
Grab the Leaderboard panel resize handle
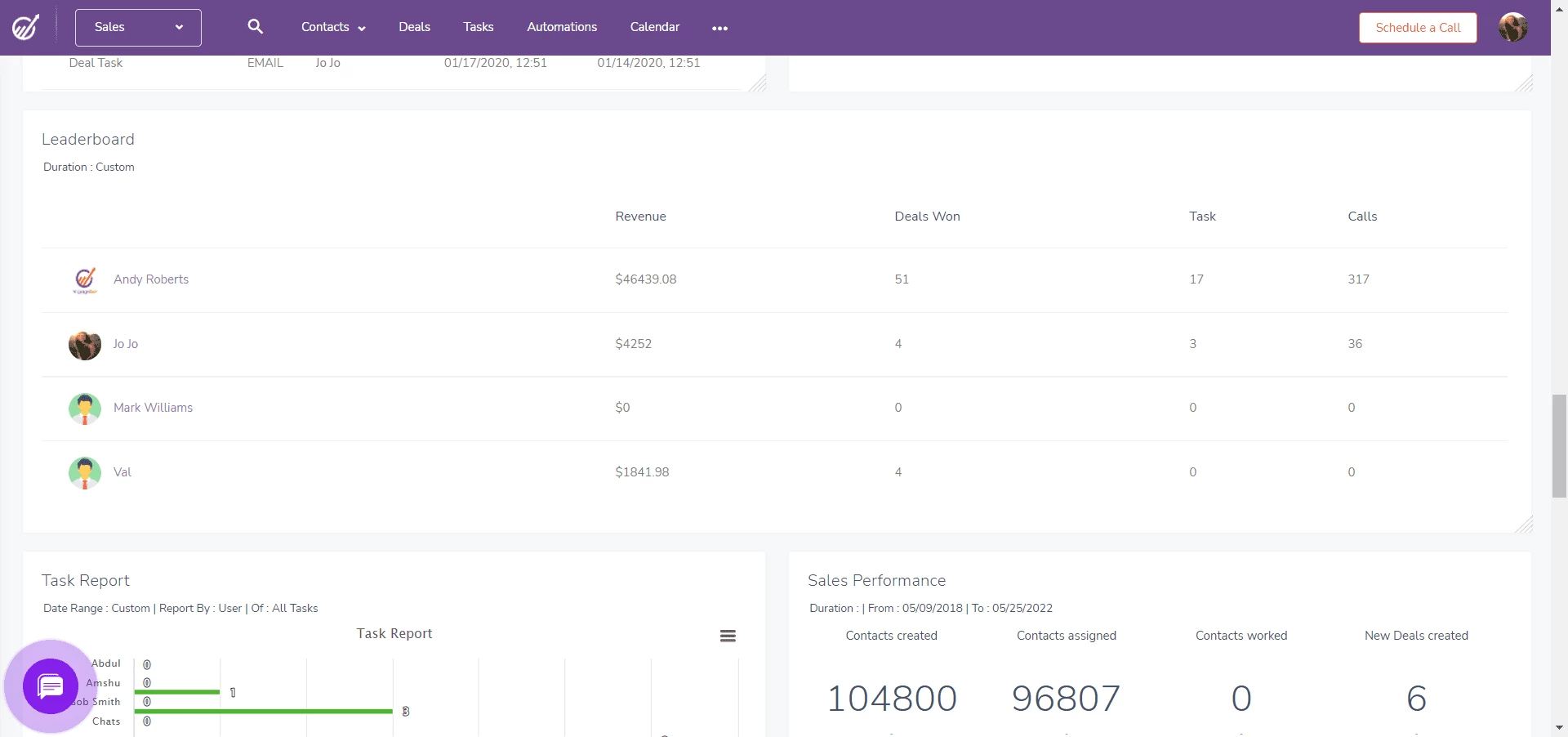[x=1524, y=525]
